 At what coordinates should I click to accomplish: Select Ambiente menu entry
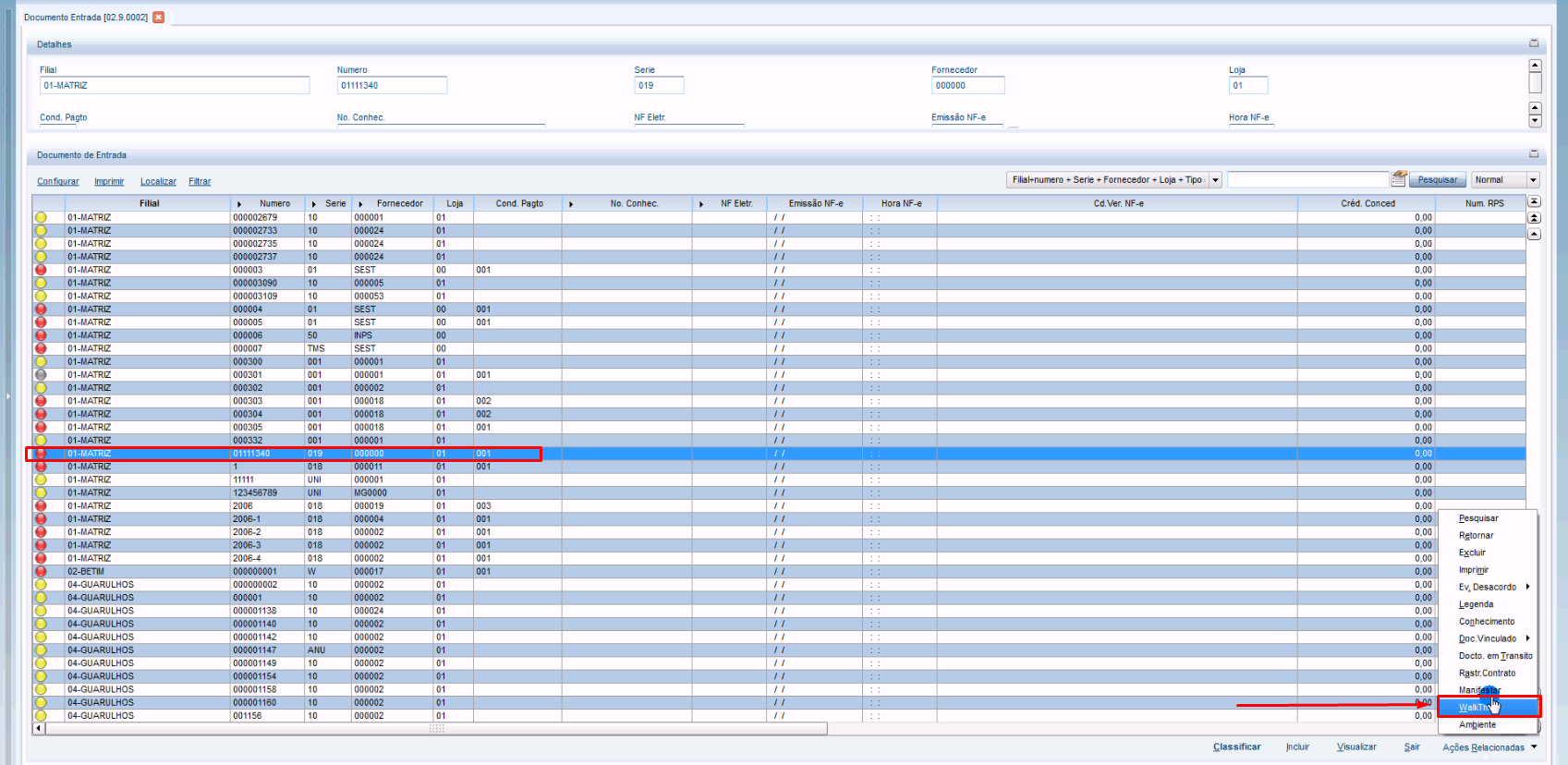pyautogui.click(x=1477, y=725)
